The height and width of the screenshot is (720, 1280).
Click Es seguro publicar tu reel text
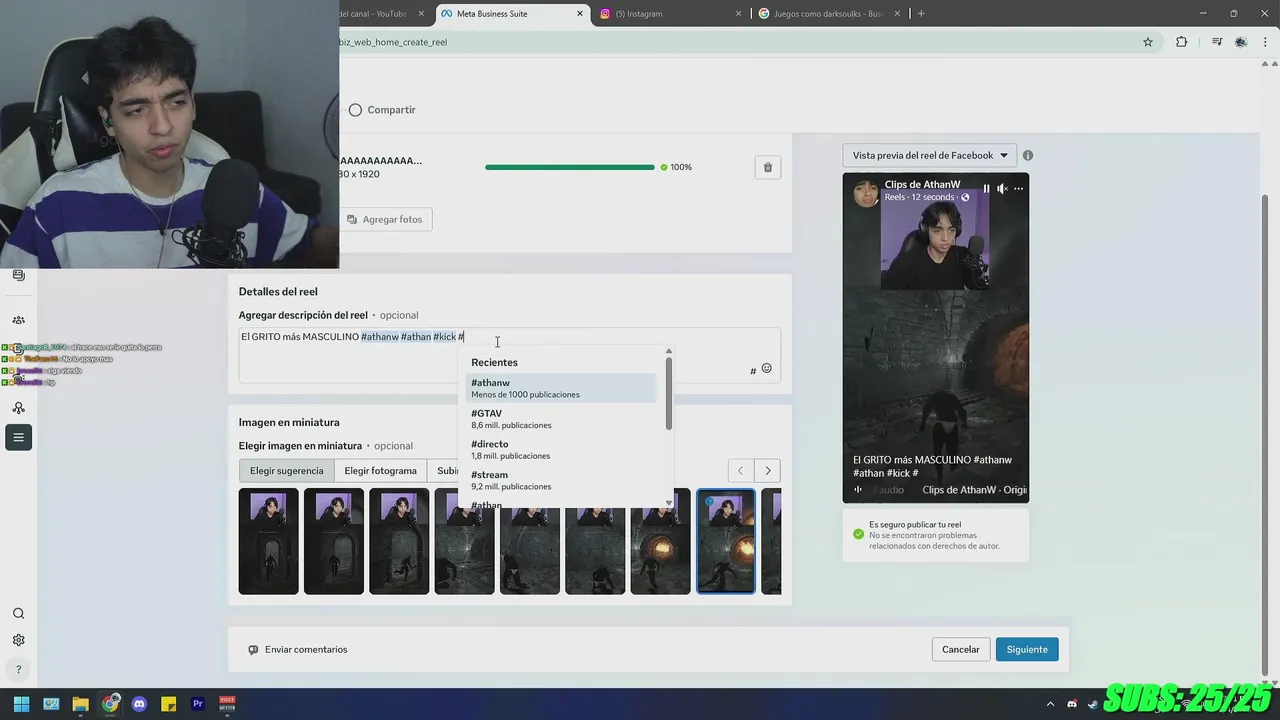[915, 524]
